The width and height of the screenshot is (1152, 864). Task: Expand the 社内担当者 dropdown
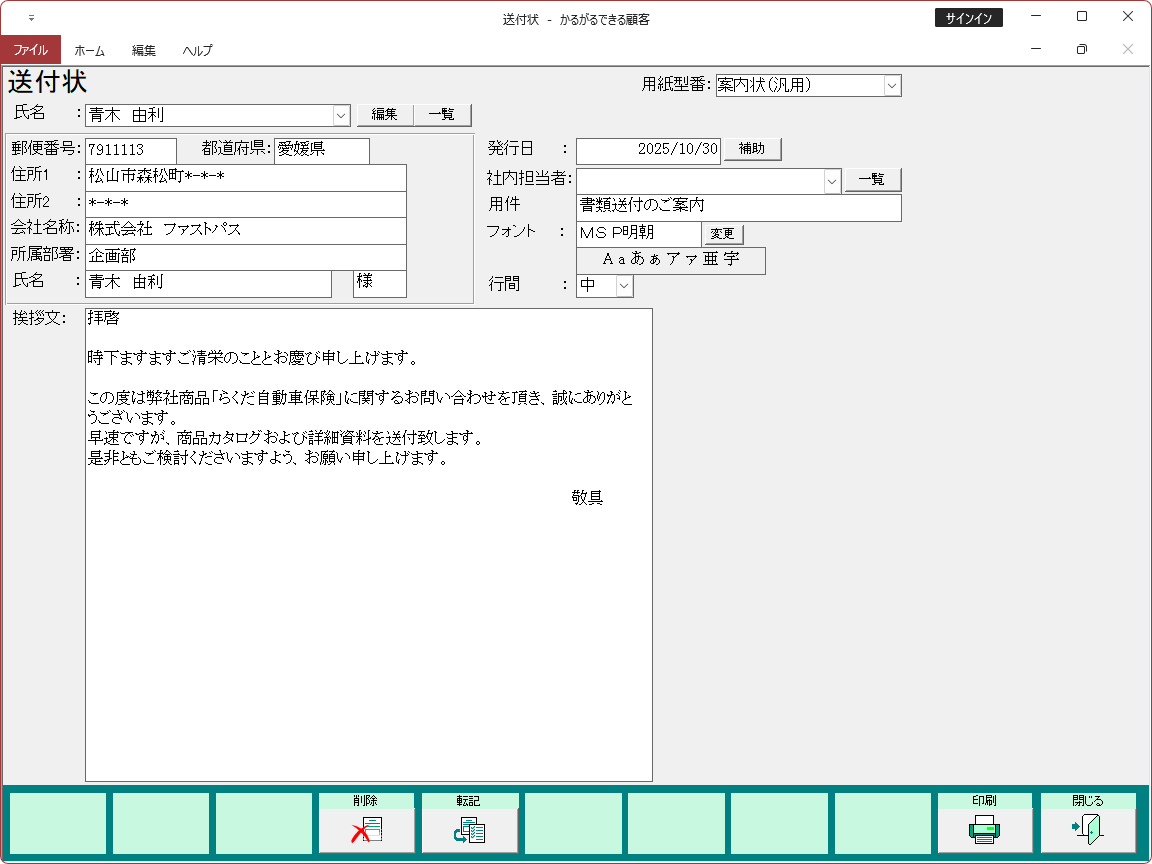[x=831, y=181]
